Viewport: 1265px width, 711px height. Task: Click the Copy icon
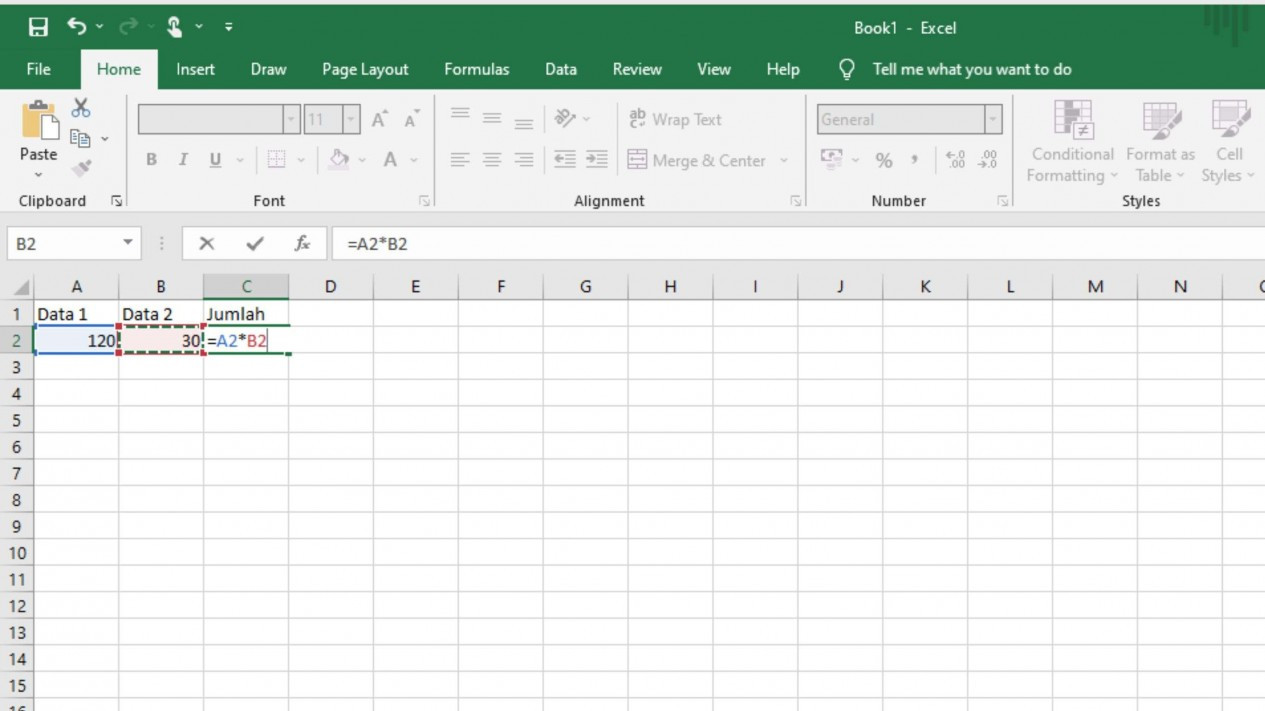point(81,138)
